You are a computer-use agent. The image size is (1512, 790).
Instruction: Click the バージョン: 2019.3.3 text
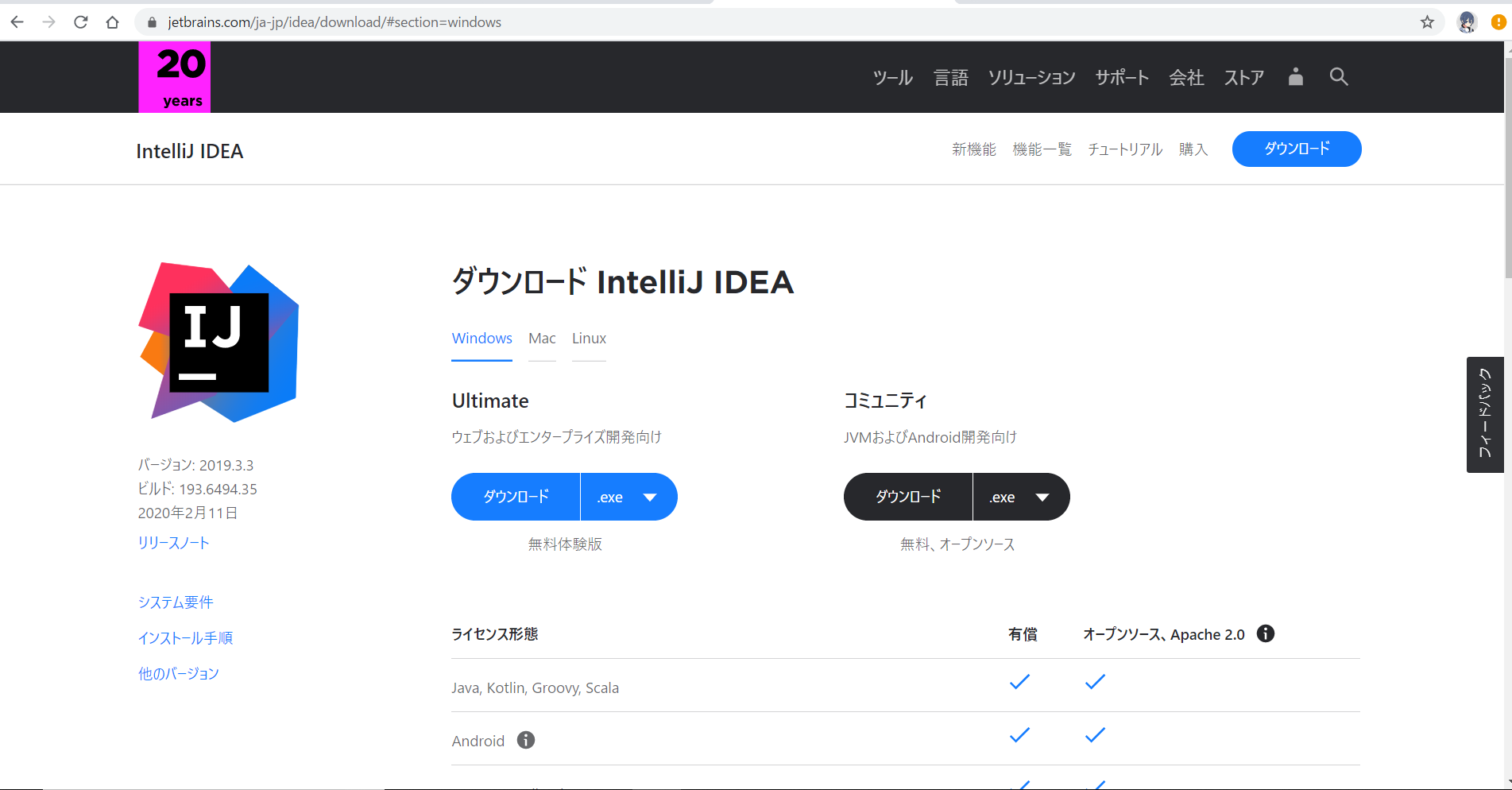pos(195,465)
